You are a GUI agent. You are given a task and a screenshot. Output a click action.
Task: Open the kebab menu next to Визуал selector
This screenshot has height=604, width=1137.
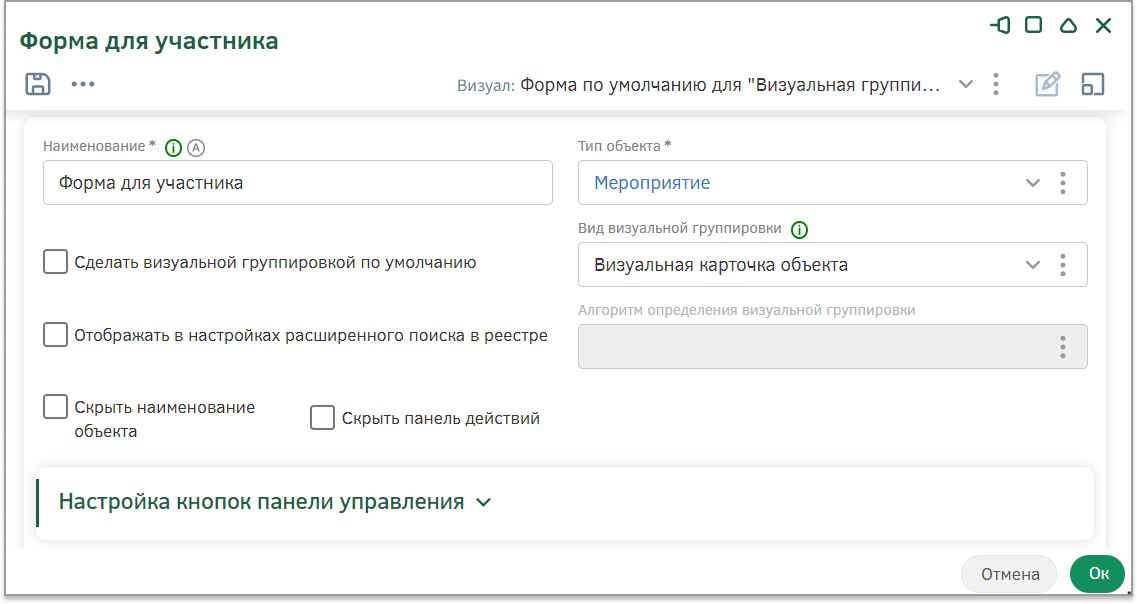pyautogui.click(x=996, y=84)
